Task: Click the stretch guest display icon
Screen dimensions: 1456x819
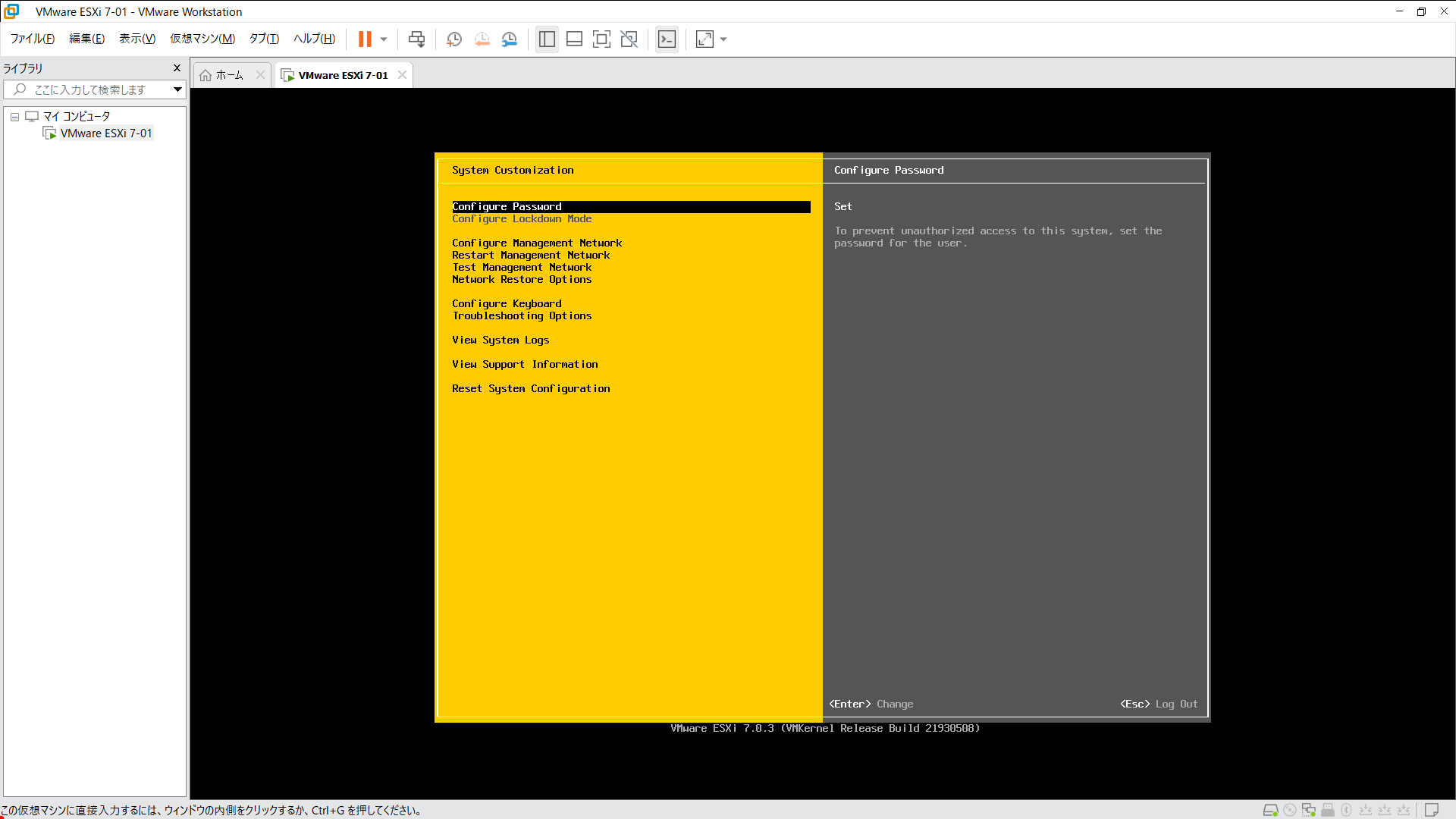Action: pos(704,39)
